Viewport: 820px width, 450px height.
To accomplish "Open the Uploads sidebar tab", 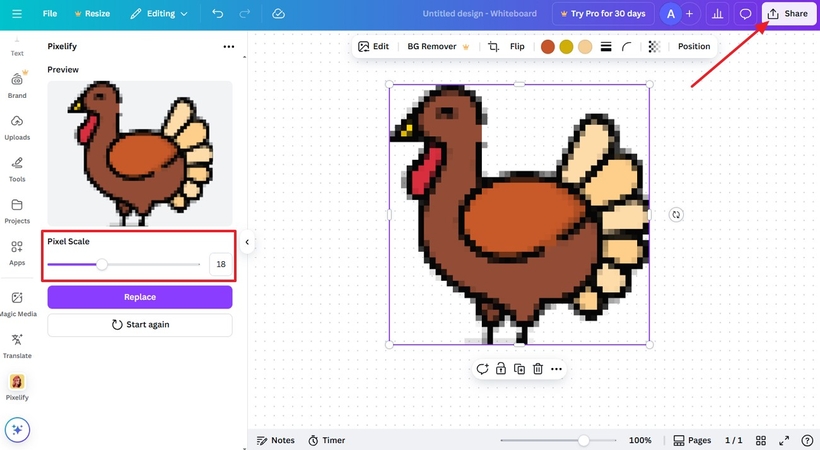I will pos(17,128).
